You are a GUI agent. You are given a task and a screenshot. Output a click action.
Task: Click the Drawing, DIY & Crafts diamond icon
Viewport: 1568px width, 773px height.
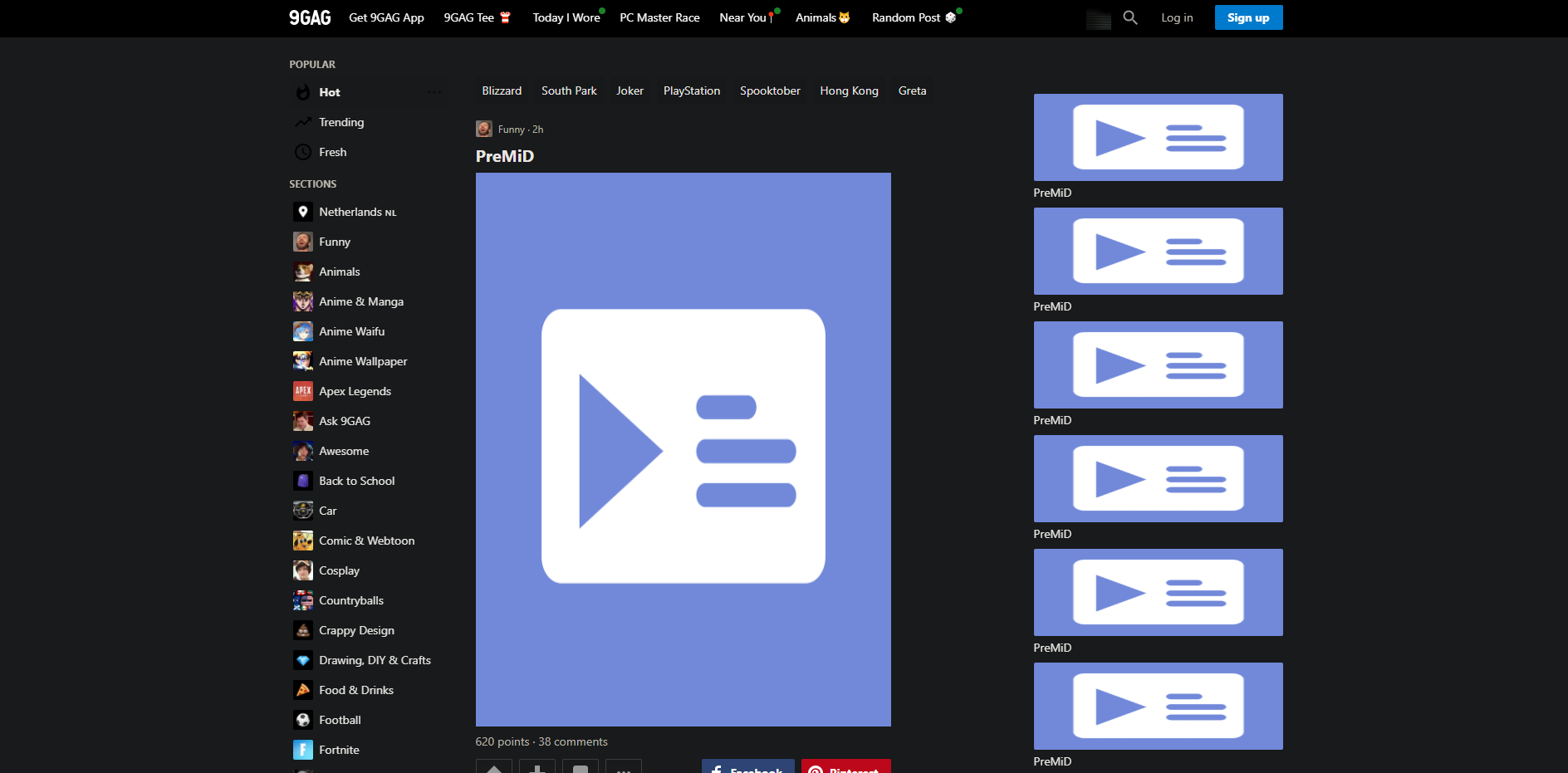click(303, 660)
